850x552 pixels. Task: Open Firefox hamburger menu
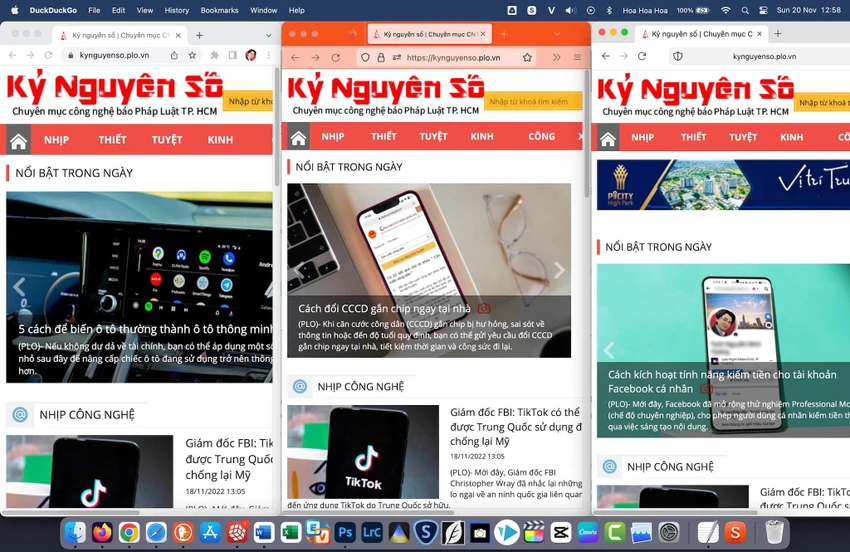[577, 57]
